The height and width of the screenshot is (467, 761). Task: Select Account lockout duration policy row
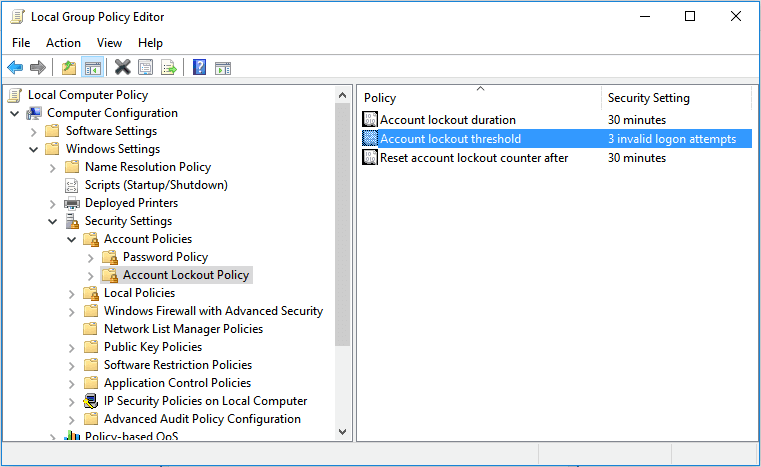(557, 119)
